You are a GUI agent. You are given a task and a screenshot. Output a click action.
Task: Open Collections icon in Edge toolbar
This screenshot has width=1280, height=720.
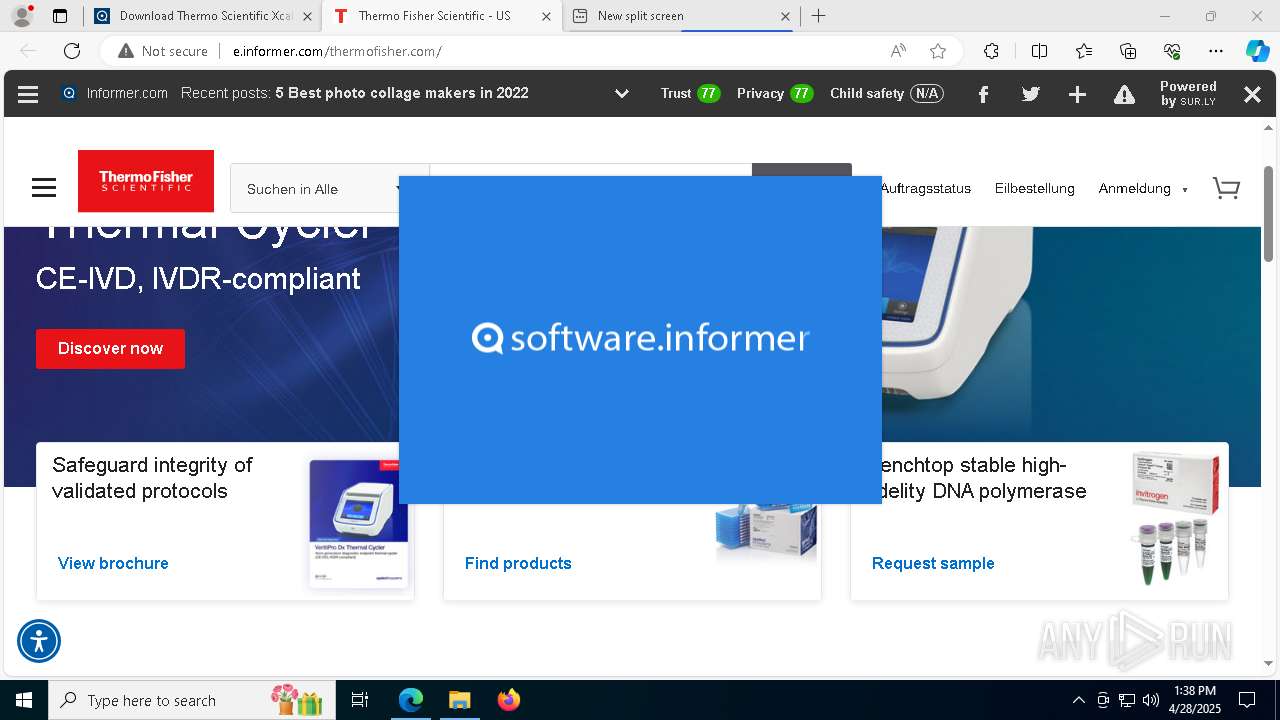1128,51
